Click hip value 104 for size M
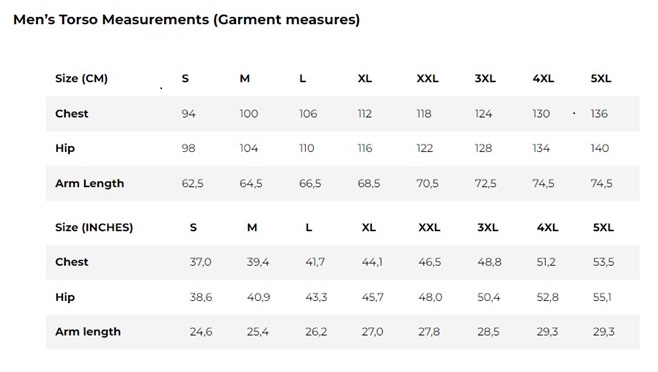The height and width of the screenshot is (372, 658). (x=249, y=148)
